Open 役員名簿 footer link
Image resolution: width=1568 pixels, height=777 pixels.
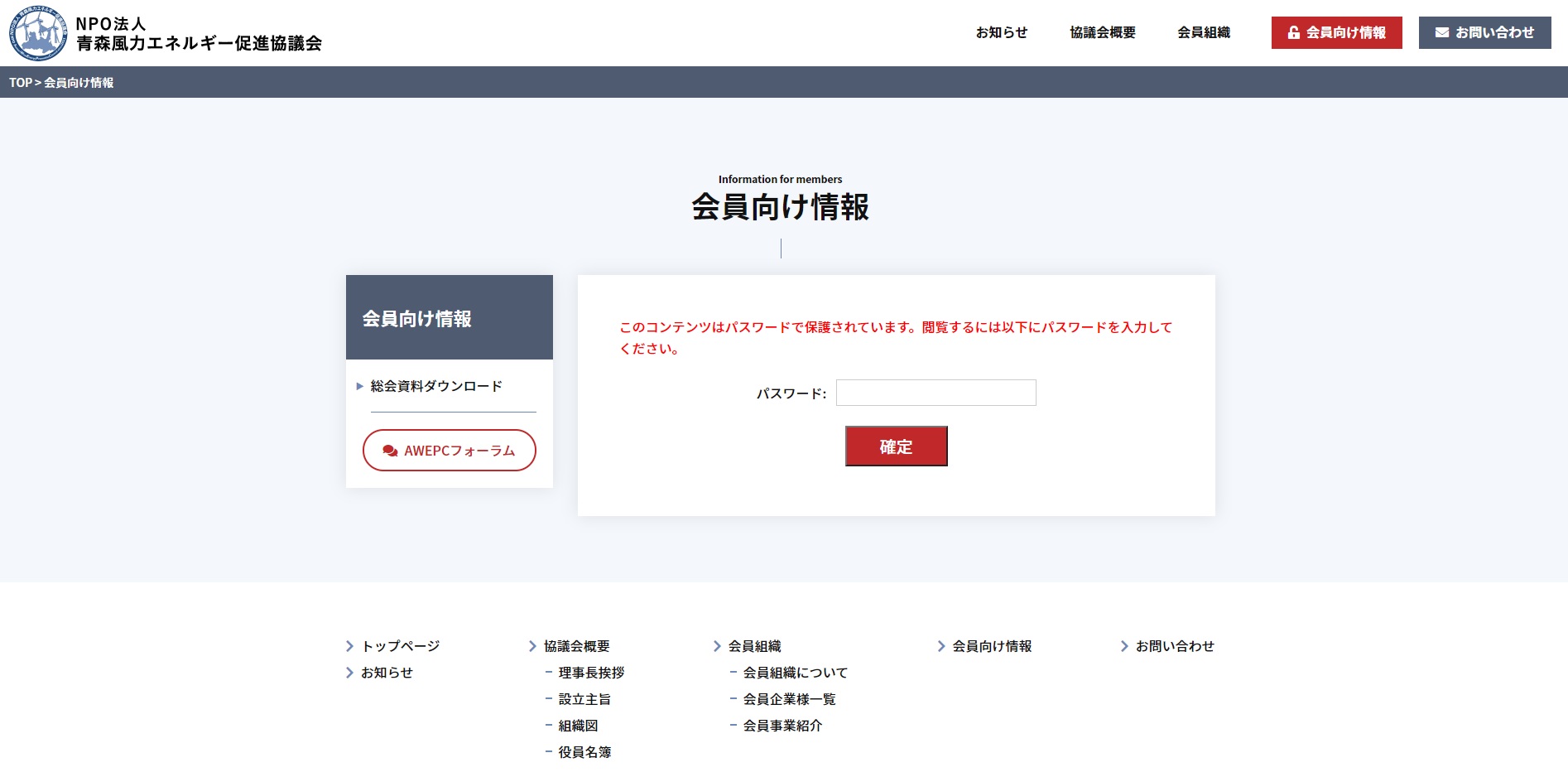pyautogui.click(x=584, y=752)
